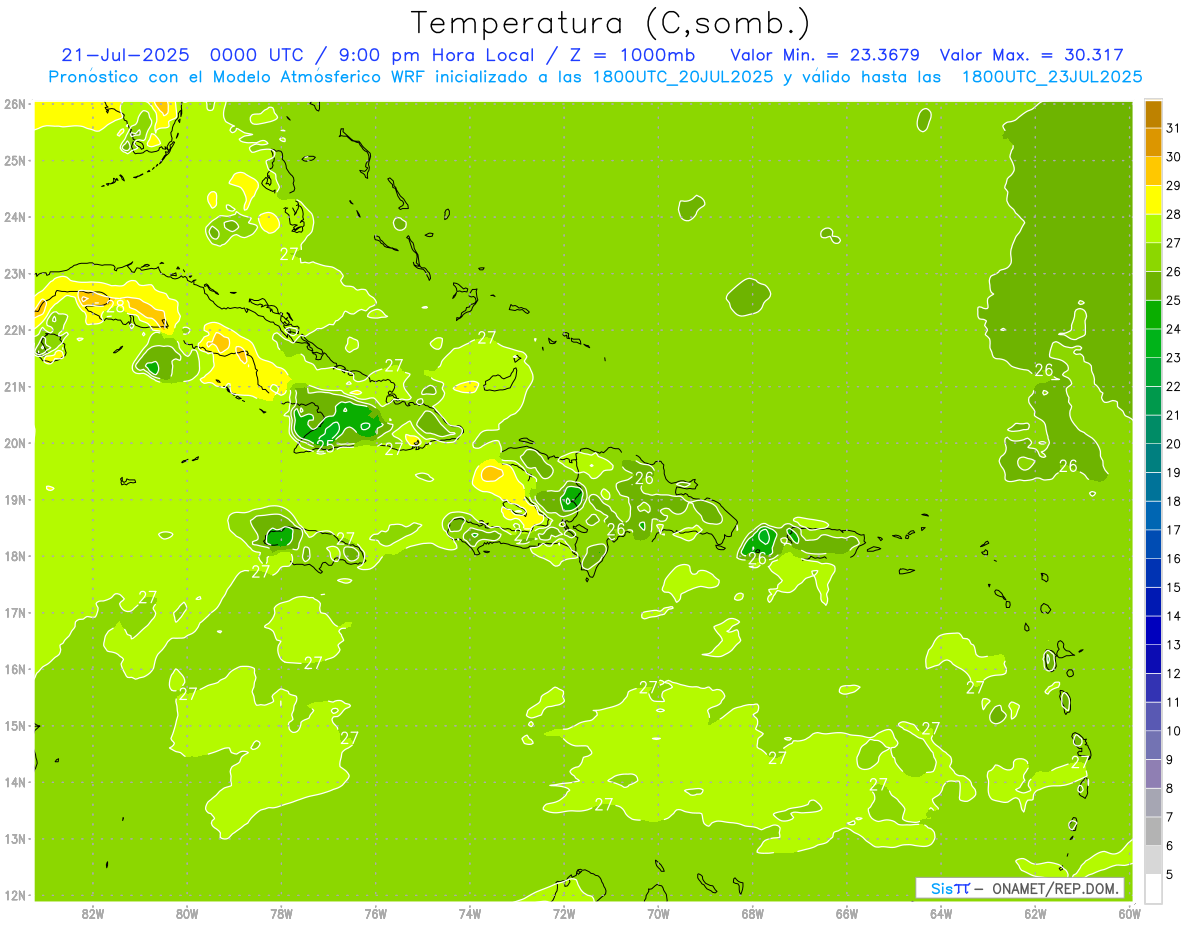Click "Valor Min. = 23.3679" in header
This screenshot has height=927, width=1200.
tap(825, 56)
